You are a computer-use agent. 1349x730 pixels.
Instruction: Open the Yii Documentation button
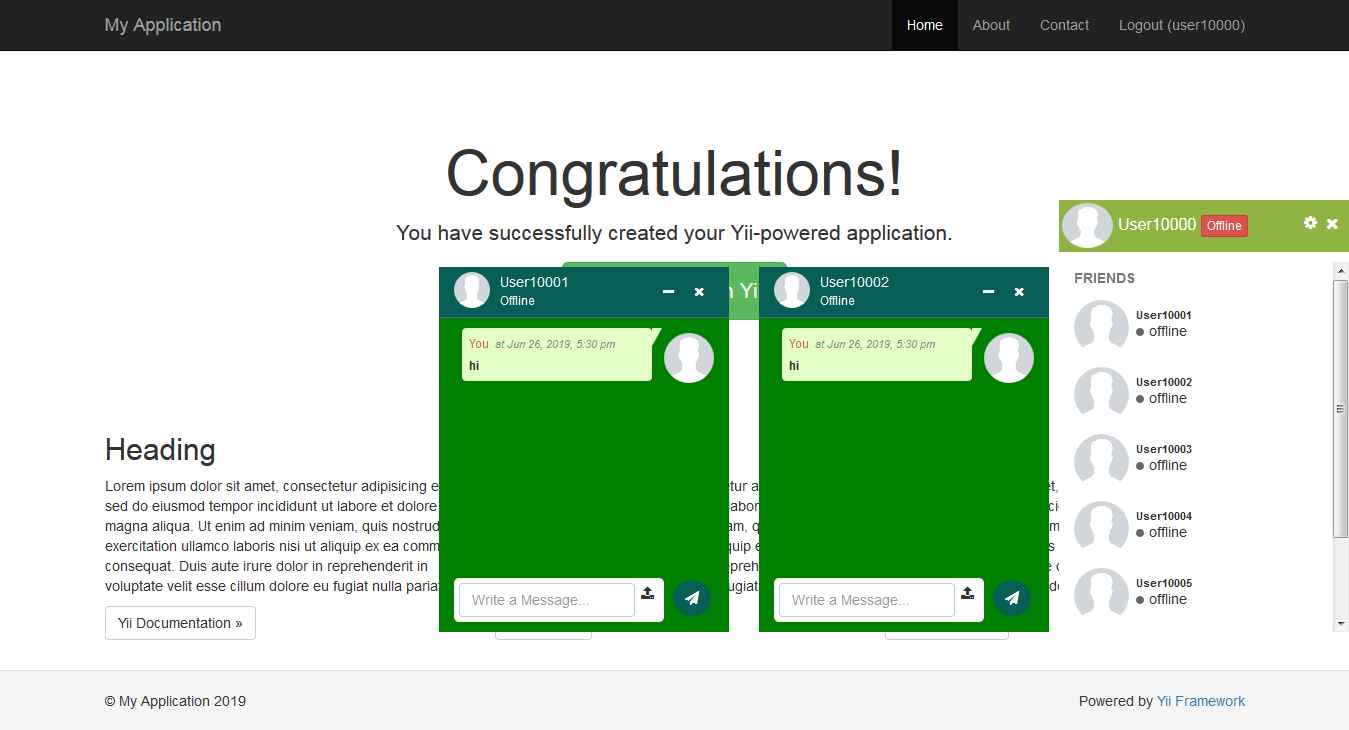pos(180,623)
